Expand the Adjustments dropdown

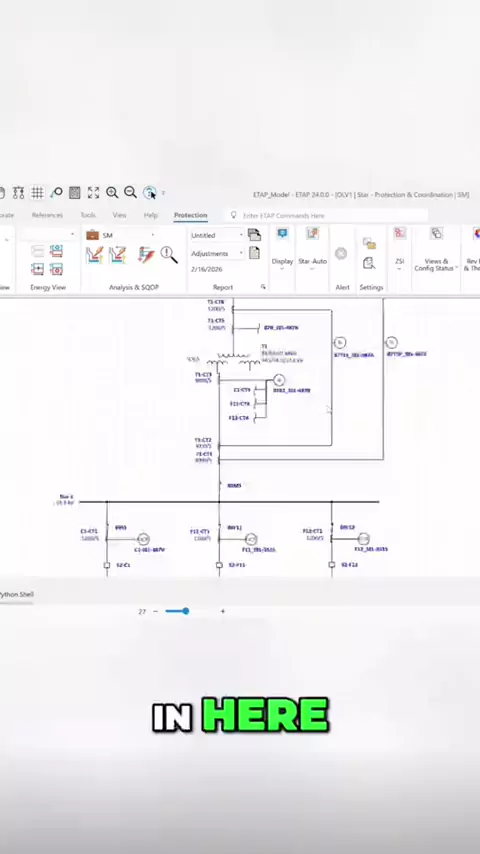[x=217, y=253]
